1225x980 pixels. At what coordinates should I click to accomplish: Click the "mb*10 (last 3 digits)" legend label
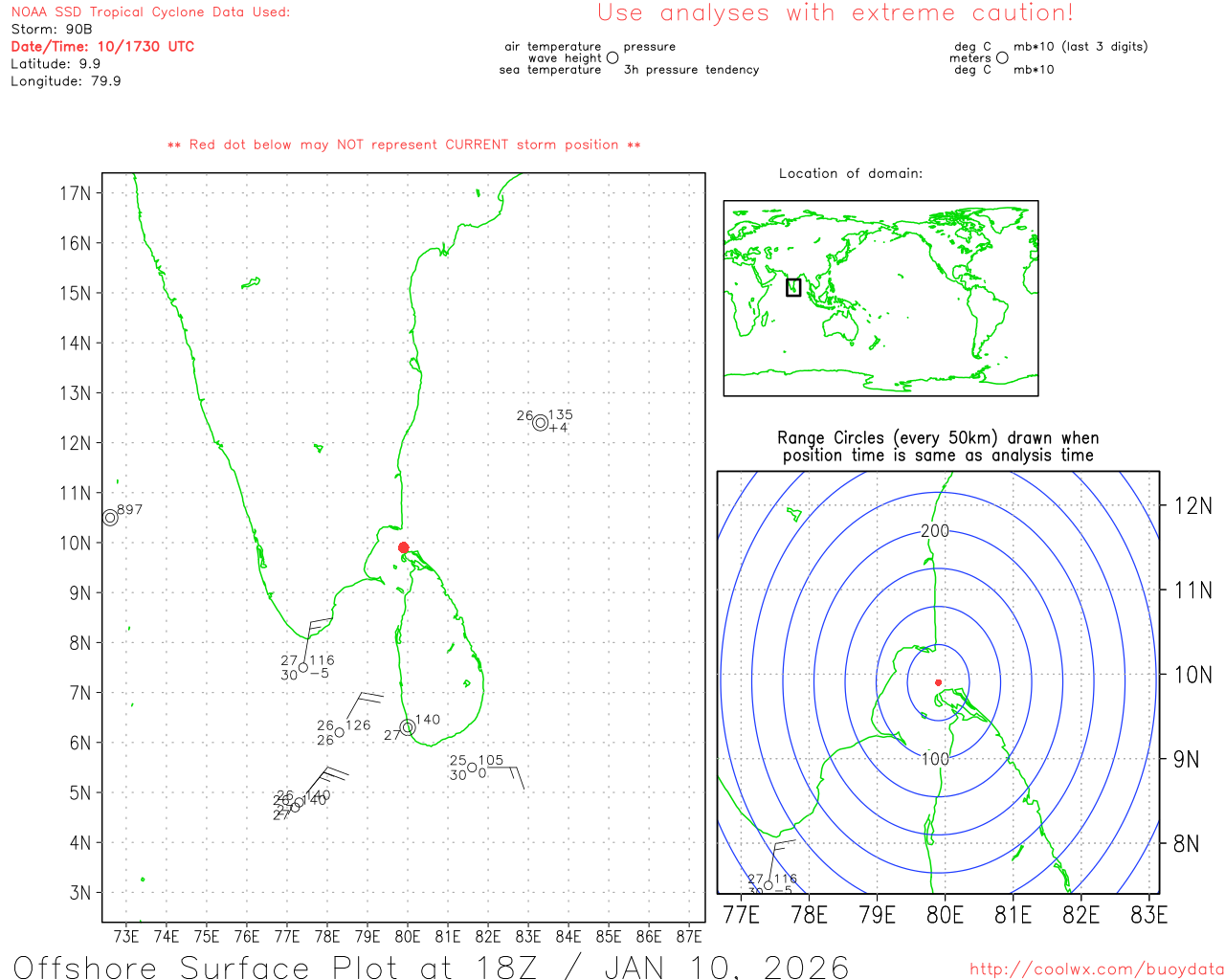(1080, 47)
